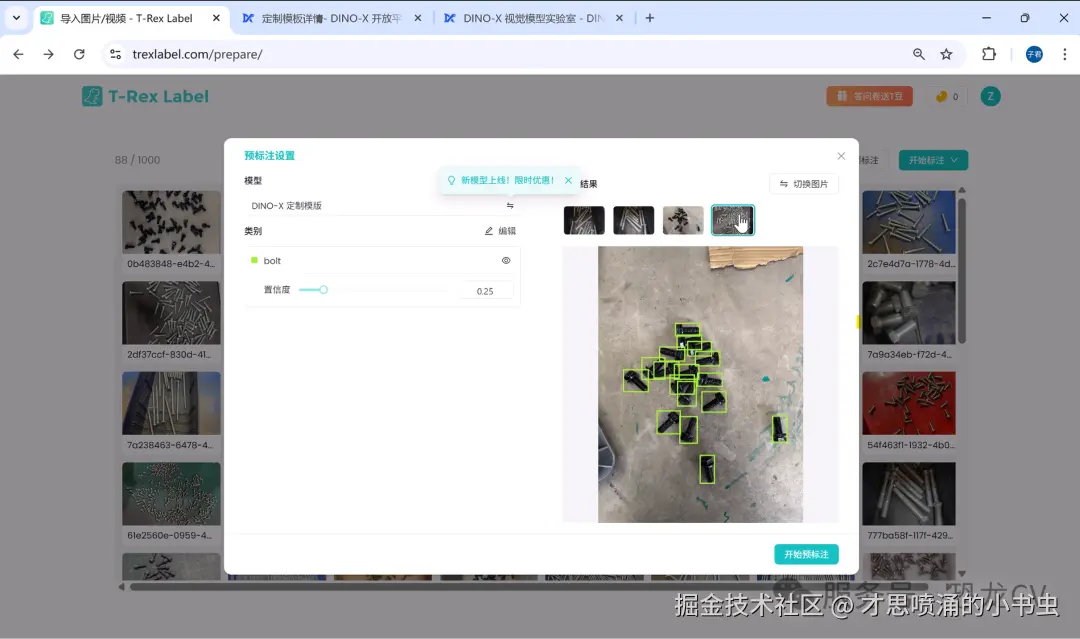
Task: Click the 置信度 confidence slider handle
Action: click(322, 290)
